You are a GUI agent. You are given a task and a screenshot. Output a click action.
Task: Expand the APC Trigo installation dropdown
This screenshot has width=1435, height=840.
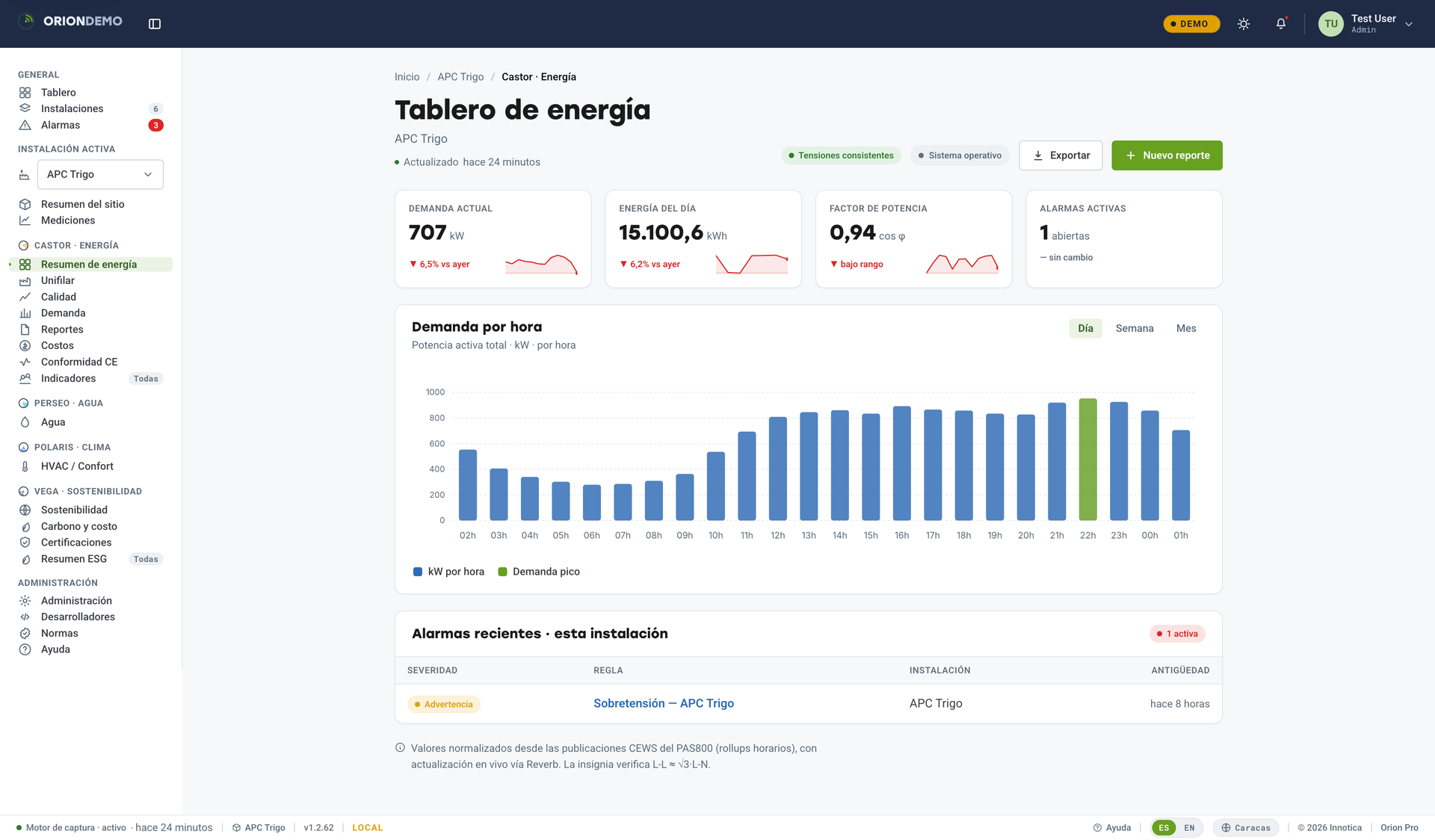[x=100, y=174]
